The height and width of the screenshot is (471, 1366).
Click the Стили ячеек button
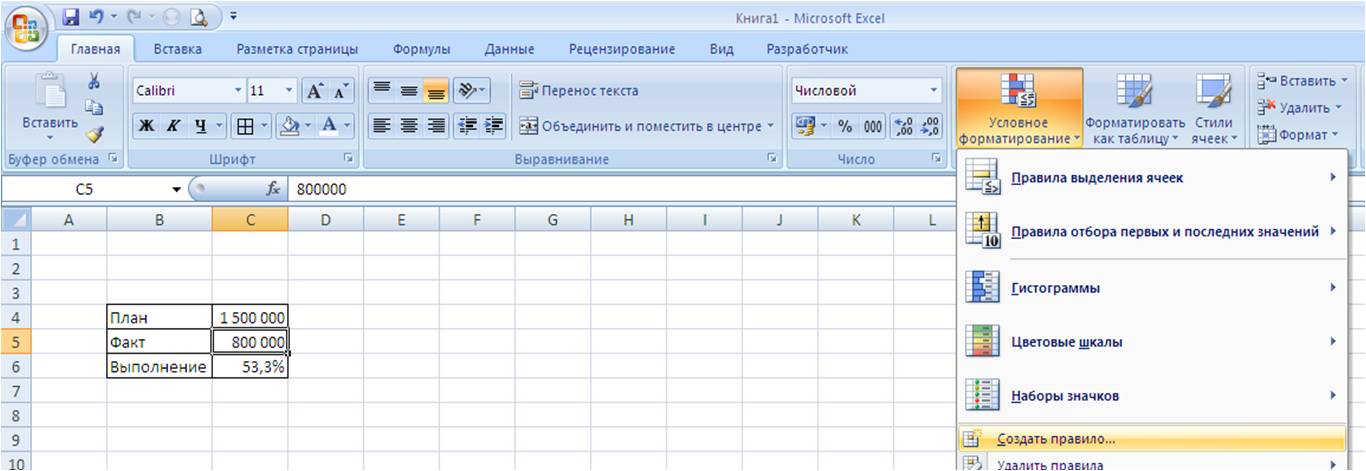coord(1213,109)
